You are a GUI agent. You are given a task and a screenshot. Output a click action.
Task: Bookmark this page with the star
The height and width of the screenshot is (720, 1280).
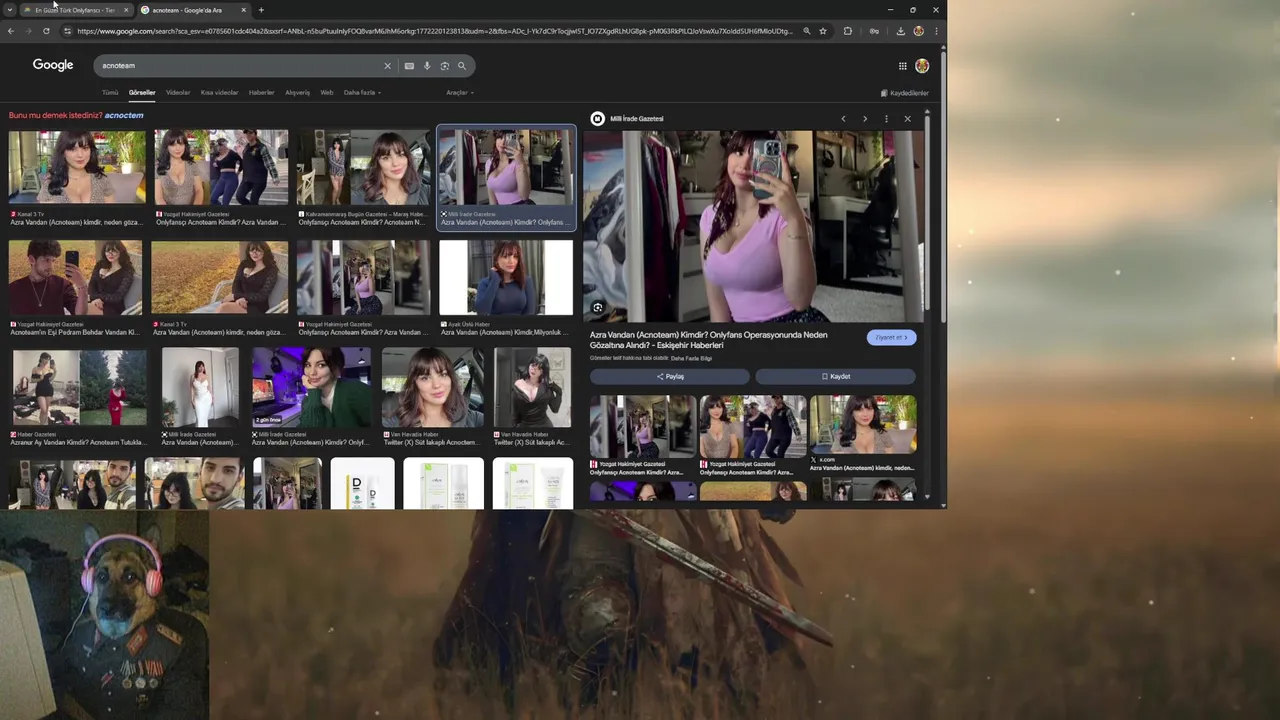(823, 31)
